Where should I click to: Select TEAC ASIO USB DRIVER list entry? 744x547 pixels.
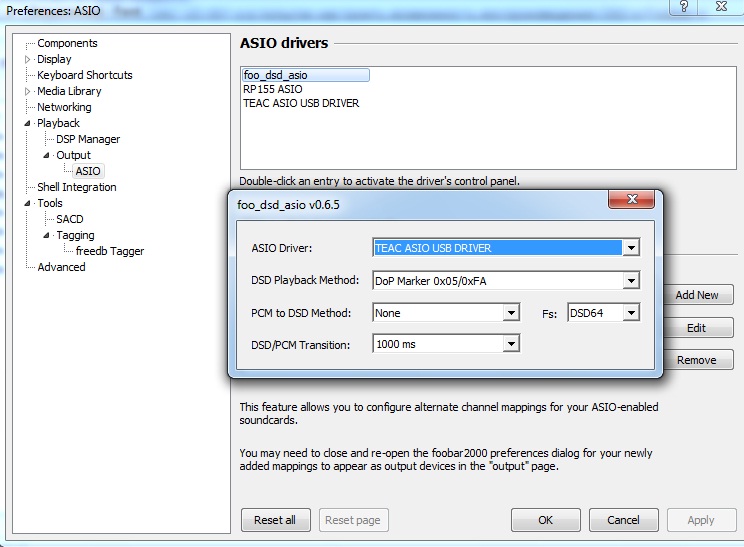pyautogui.click(x=301, y=103)
